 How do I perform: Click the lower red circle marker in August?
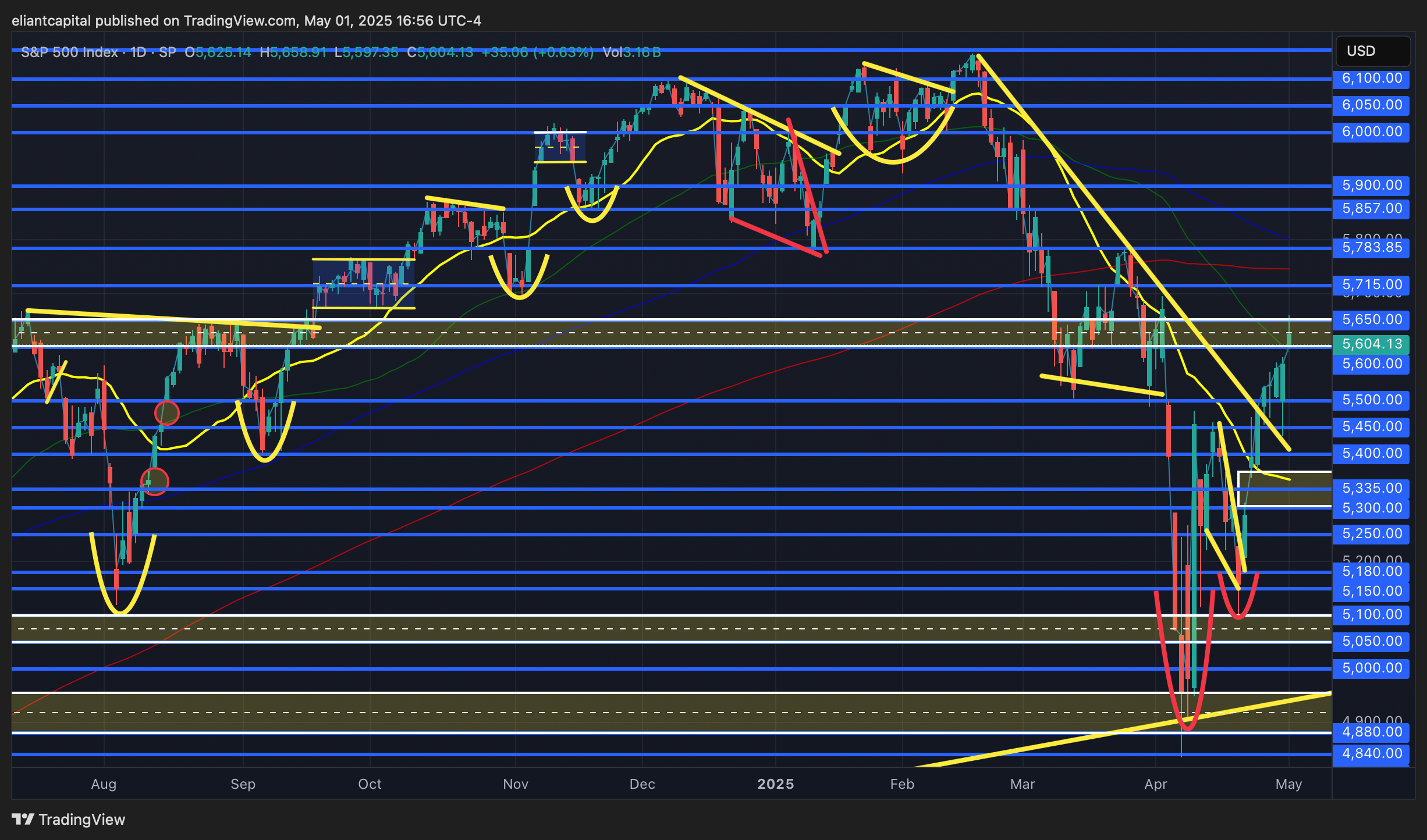pyautogui.click(x=155, y=481)
